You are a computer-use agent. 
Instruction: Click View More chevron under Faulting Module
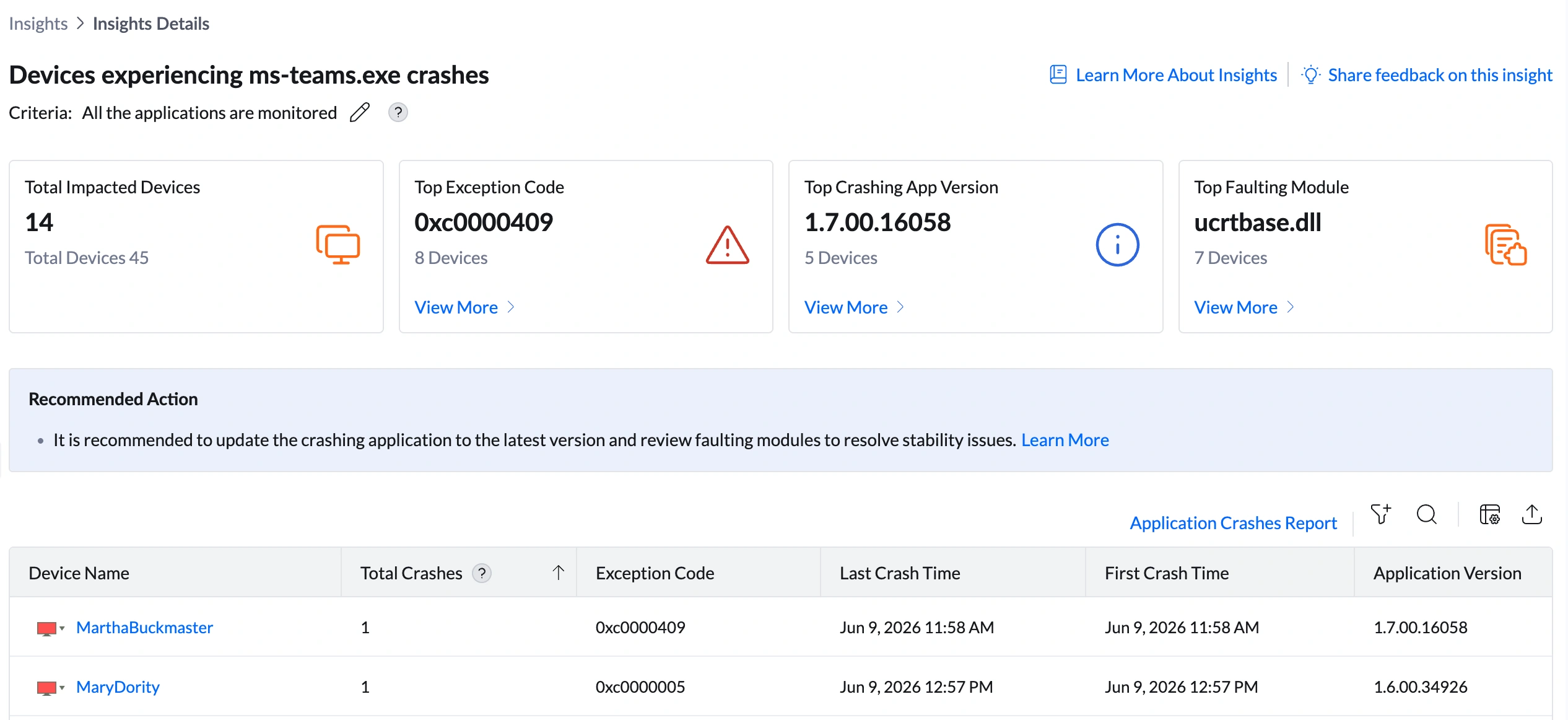[1291, 307]
